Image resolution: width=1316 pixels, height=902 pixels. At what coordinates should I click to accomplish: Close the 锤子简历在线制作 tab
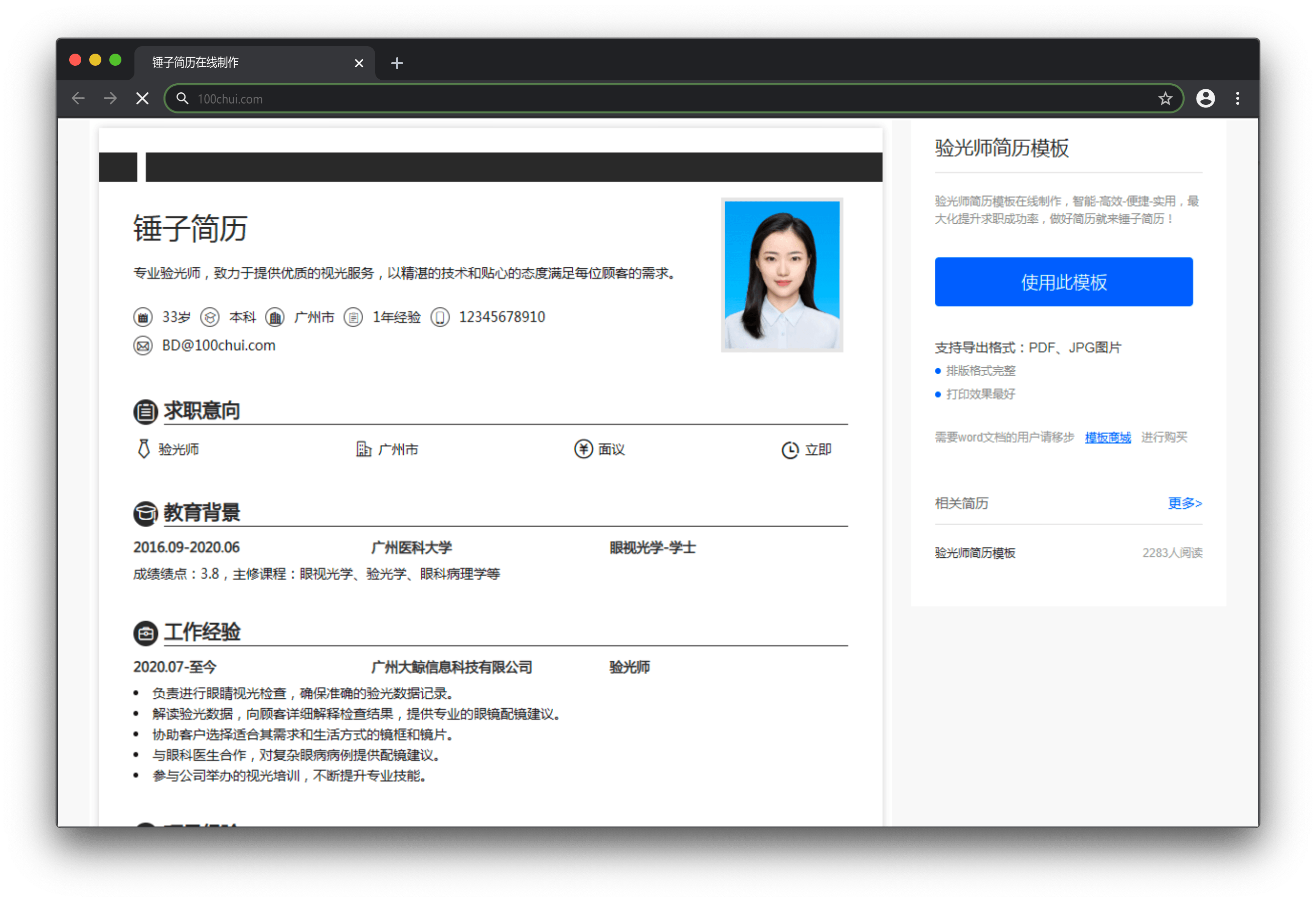tap(359, 63)
